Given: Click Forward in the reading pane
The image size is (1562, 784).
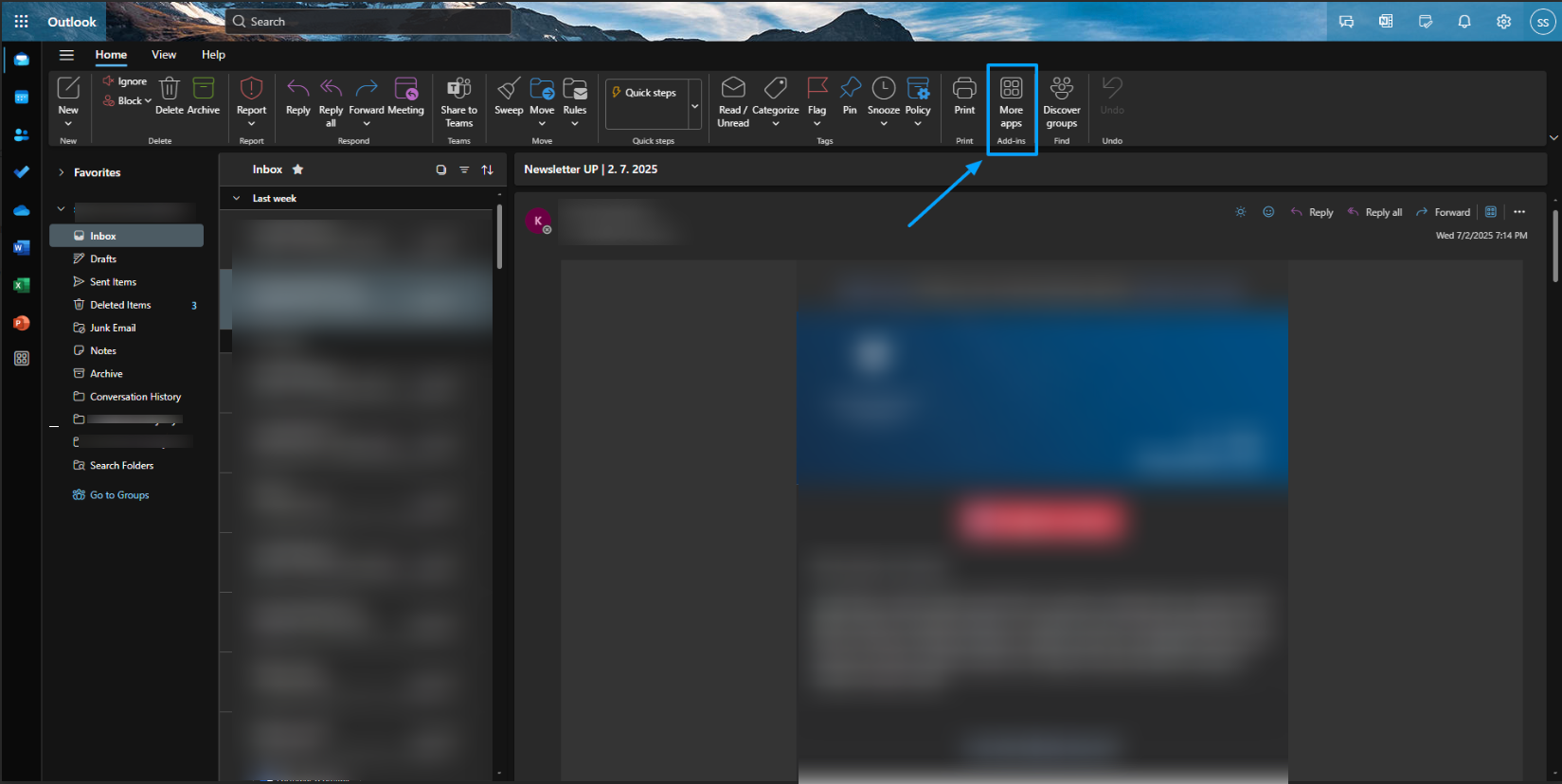Looking at the screenshot, I should coord(1443,212).
